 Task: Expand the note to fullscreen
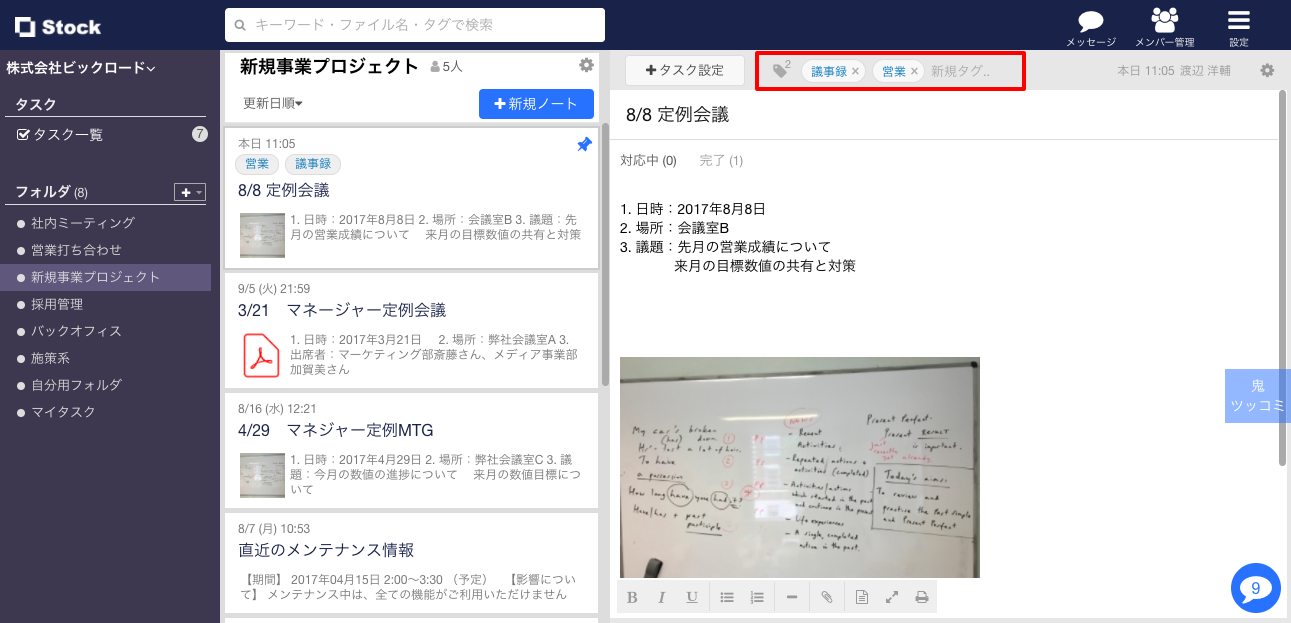891,596
